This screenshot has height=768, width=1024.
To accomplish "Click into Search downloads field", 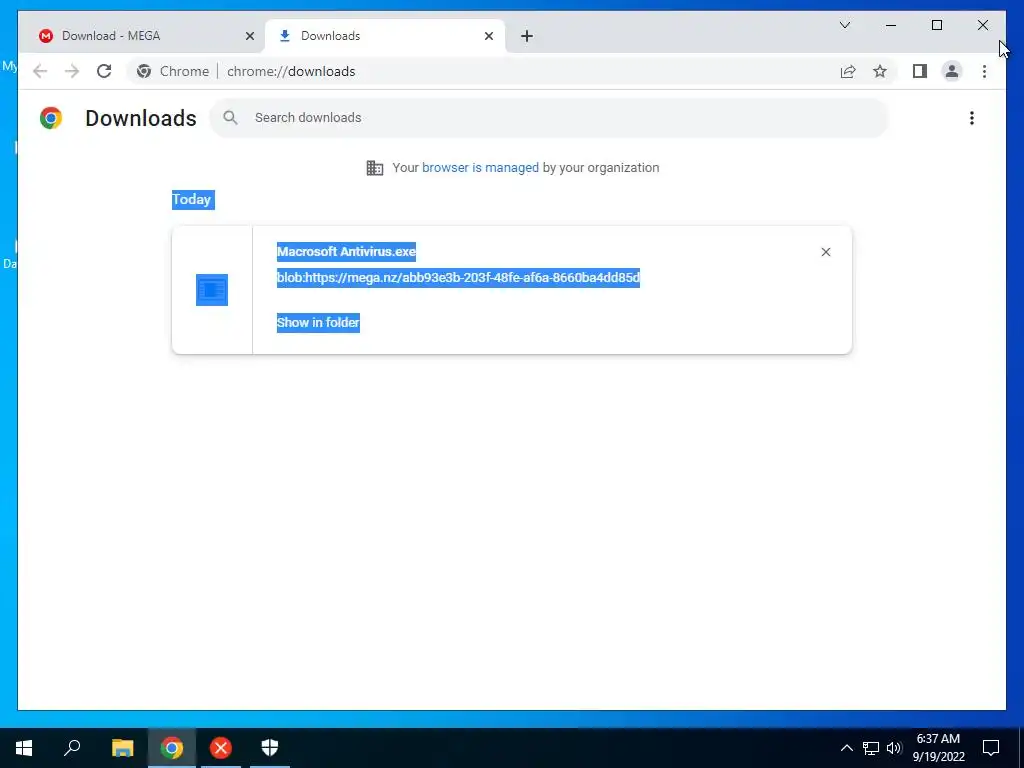I will click(549, 118).
